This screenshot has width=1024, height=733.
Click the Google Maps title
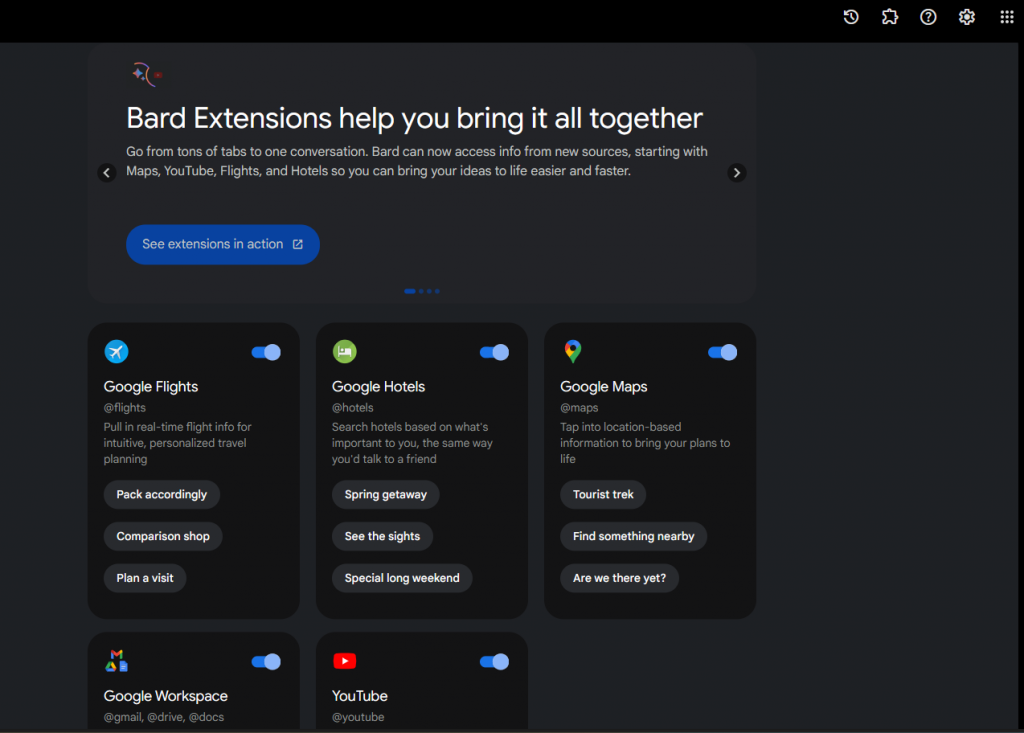[x=603, y=387]
